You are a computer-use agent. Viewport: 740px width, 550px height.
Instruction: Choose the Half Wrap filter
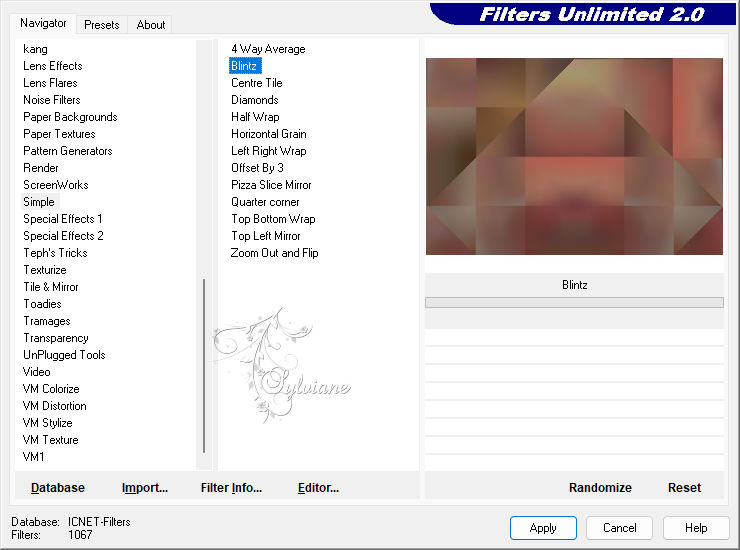pos(255,117)
